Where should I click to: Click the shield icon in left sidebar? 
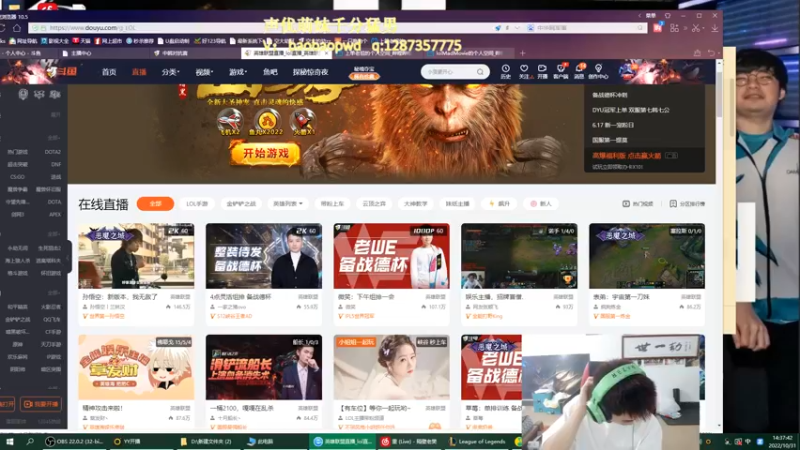23,94
